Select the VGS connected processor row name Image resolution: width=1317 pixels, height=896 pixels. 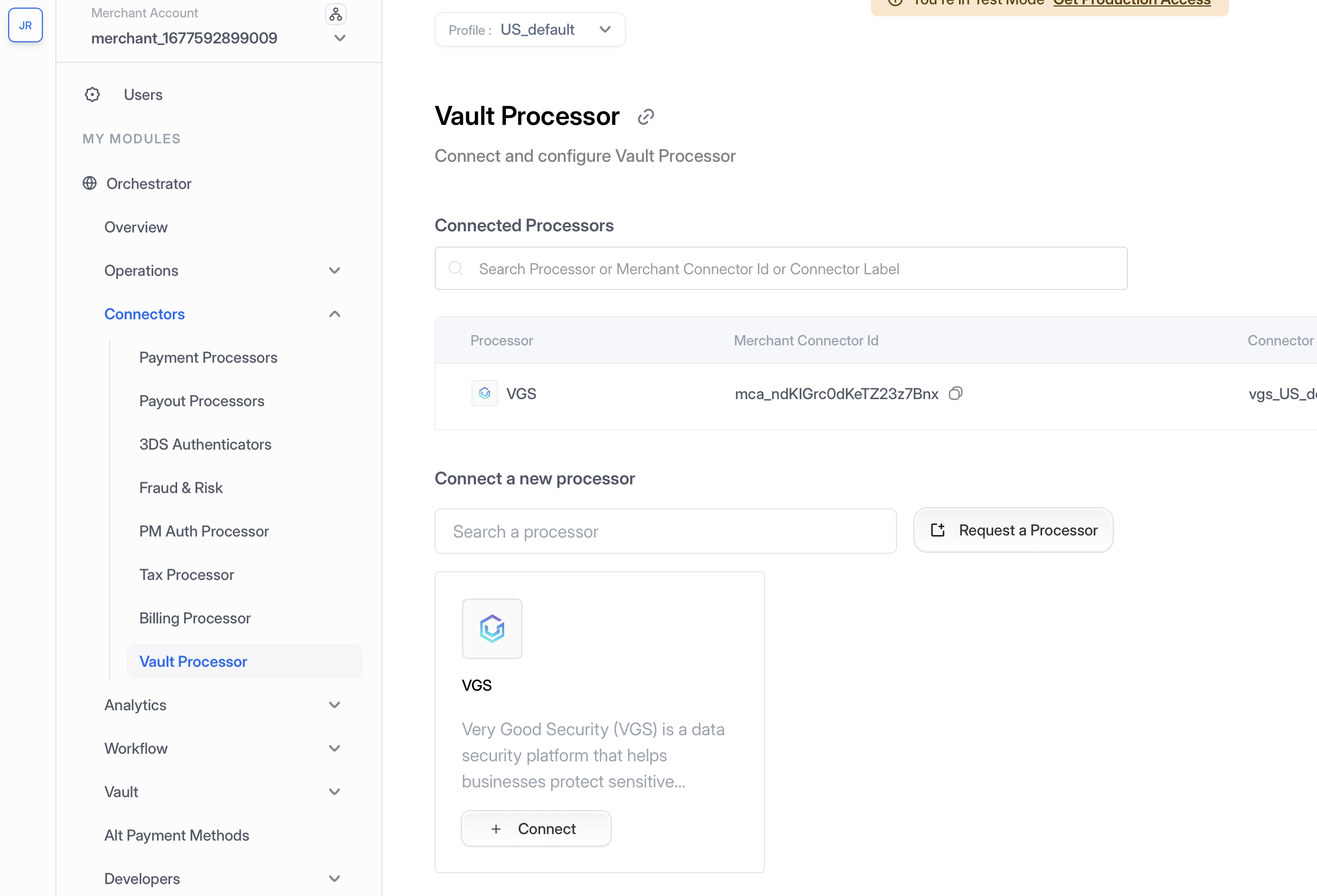click(x=521, y=394)
